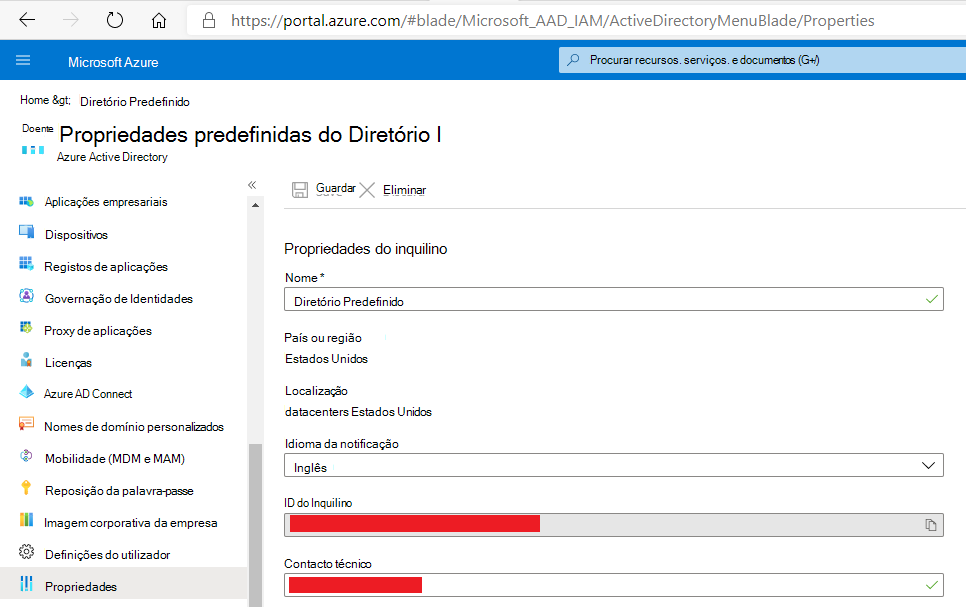Click the Nome text field
The image size is (966, 607).
pyautogui.click(x=614, y=299)
